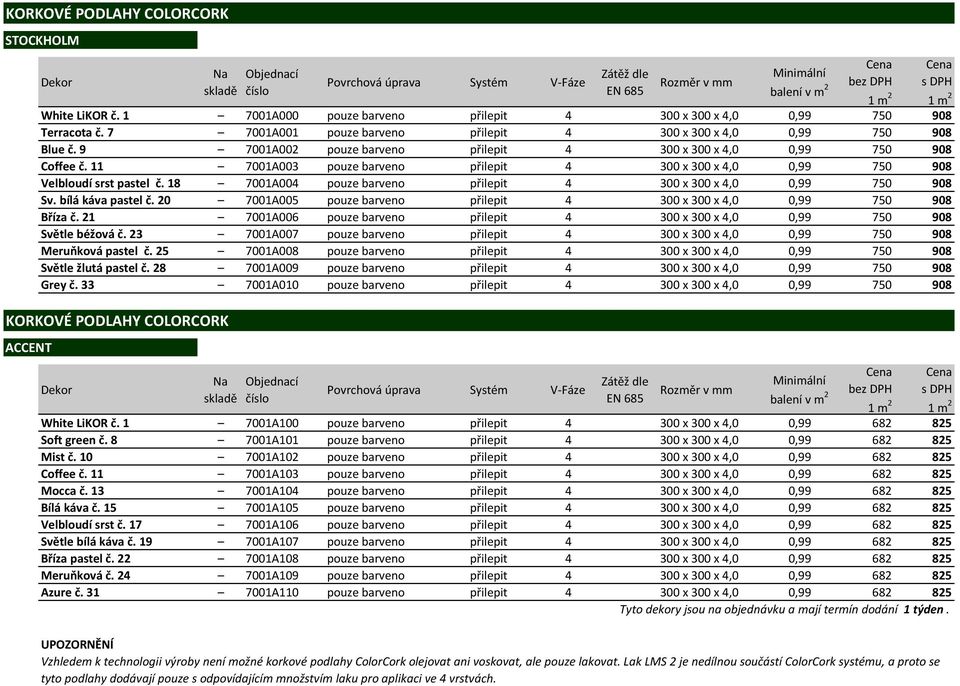The height and width of the screenshot is (686, 960).
Task: Click decor Světle béžová č. 23
Action: [x=92, y=235]
